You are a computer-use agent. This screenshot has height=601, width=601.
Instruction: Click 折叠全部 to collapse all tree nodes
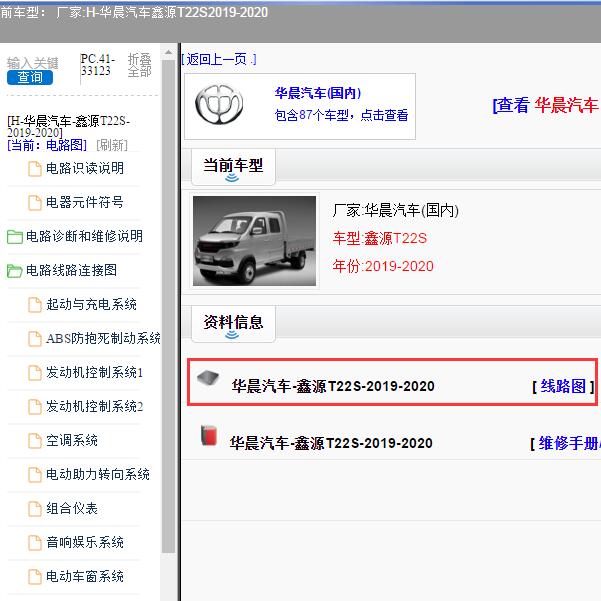click(140, 66)
